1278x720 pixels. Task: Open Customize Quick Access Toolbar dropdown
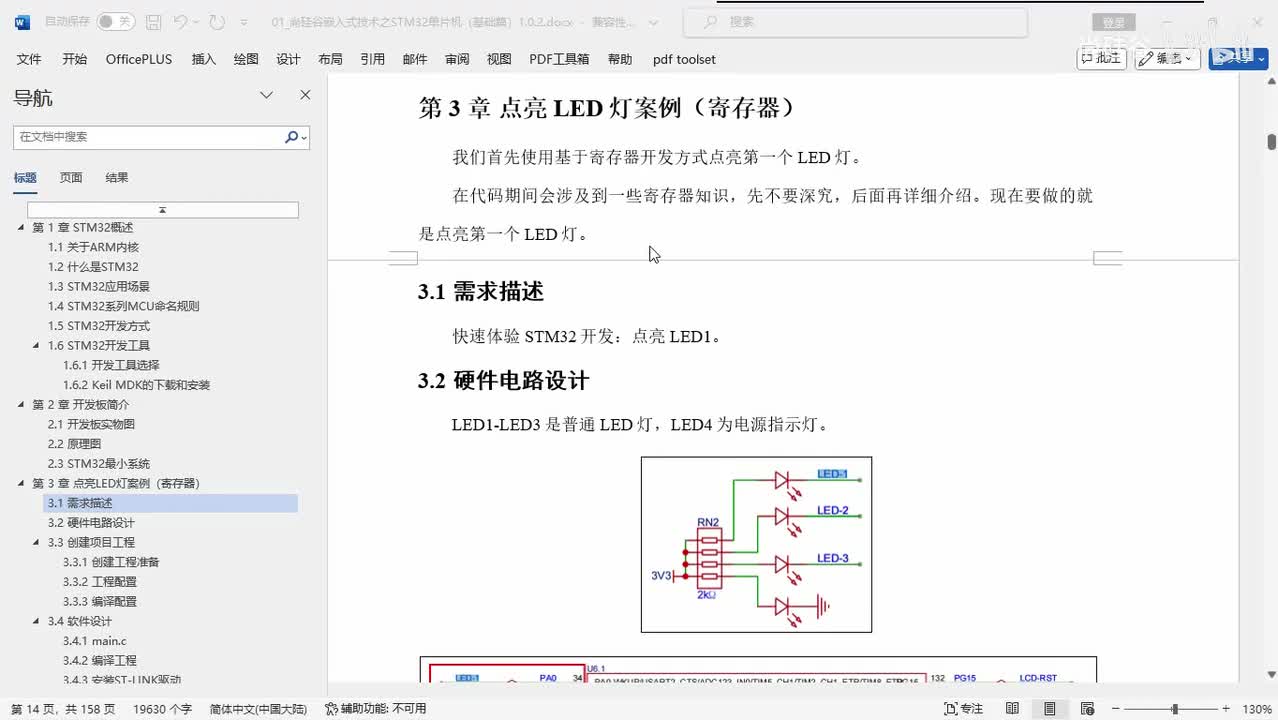click(x=246, y=21)
